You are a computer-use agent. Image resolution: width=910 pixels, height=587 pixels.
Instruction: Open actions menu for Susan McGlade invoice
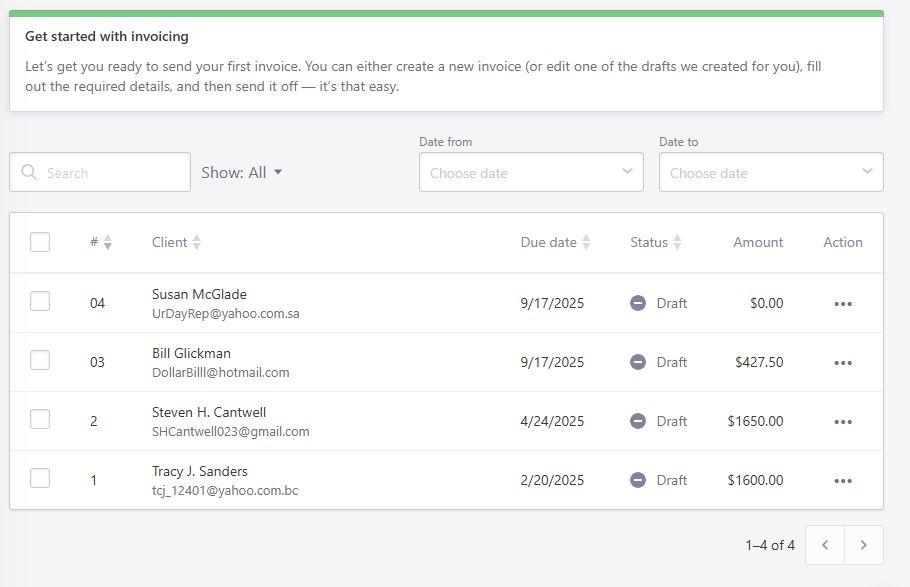842,304
